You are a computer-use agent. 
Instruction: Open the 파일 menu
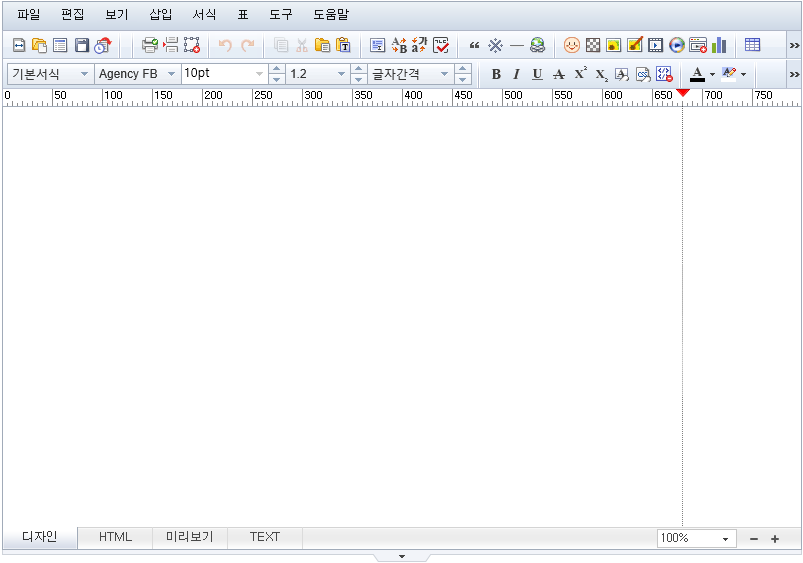point(28,15)
